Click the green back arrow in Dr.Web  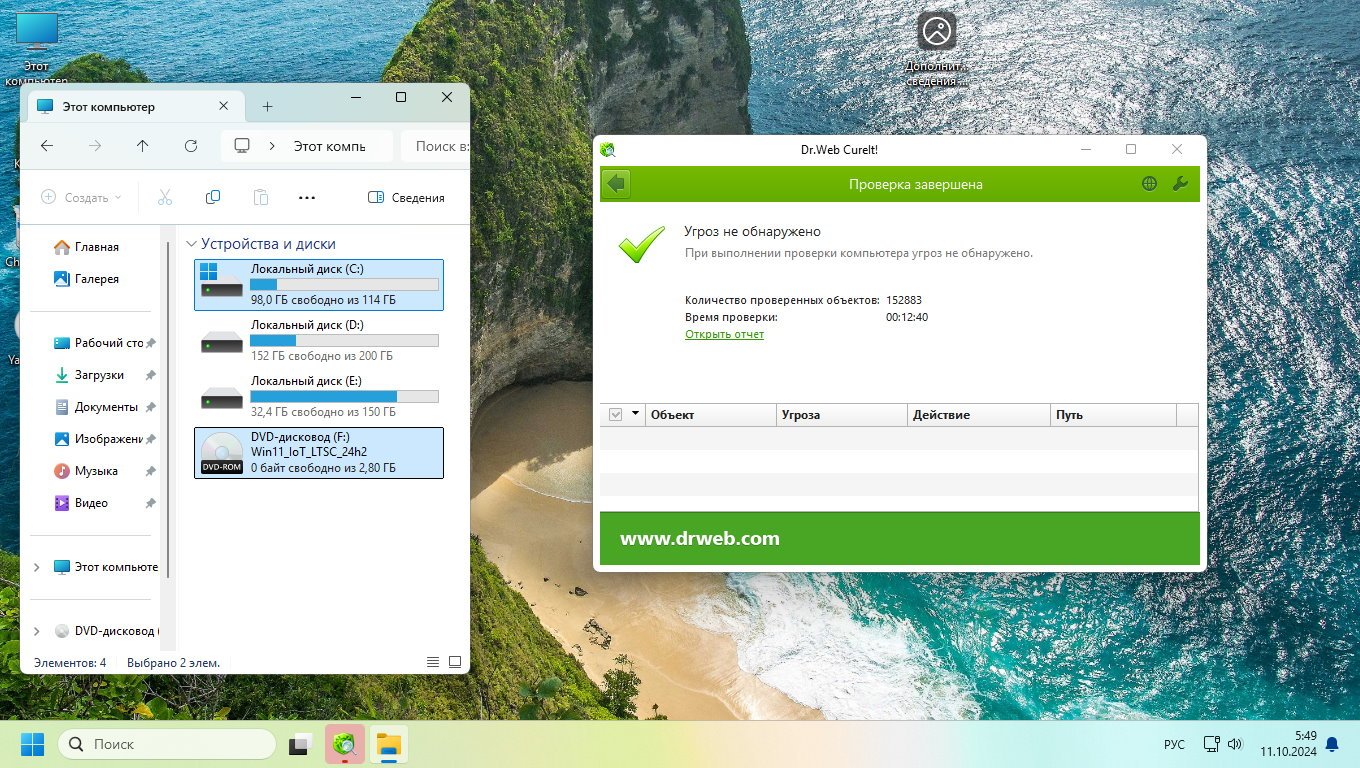tap(616, 184)
